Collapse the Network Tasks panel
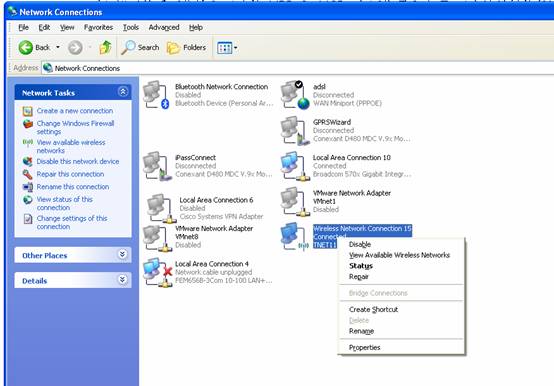This screenshot has height=386, width=554. [x=123, y=92]
